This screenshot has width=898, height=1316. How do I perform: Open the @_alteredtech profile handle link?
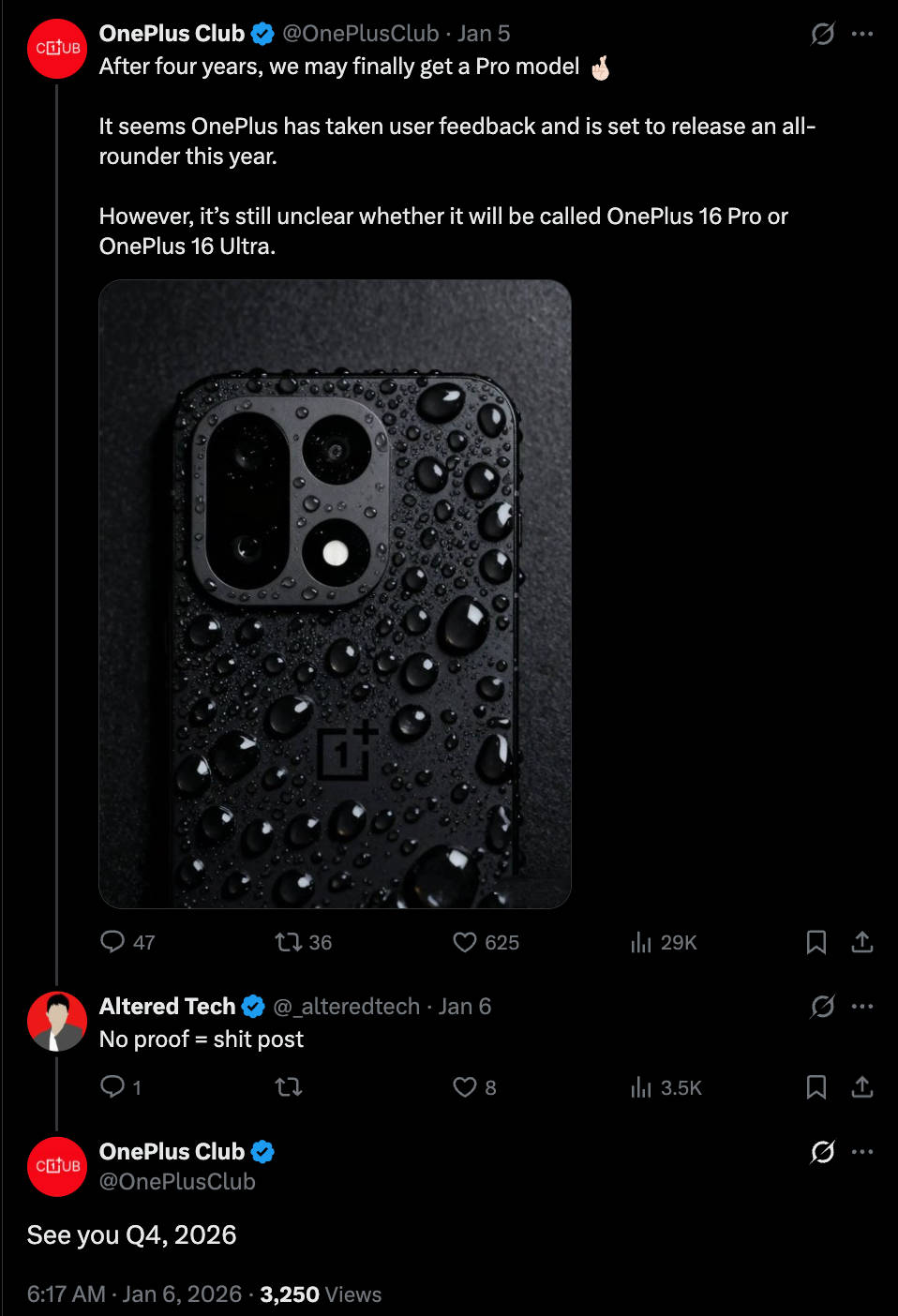(346, 1007)
